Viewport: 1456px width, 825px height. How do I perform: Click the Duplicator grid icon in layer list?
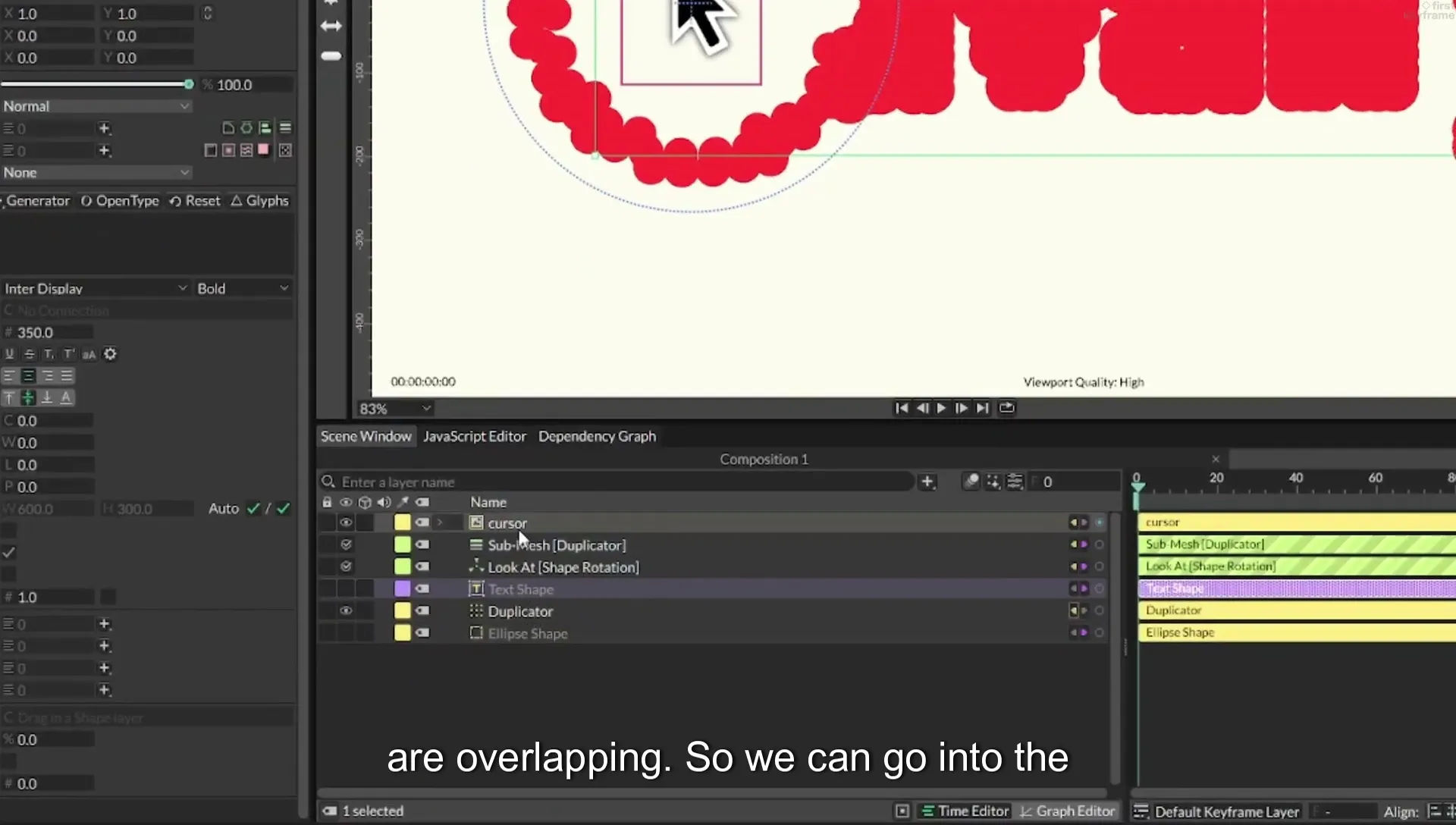point(476,611)
